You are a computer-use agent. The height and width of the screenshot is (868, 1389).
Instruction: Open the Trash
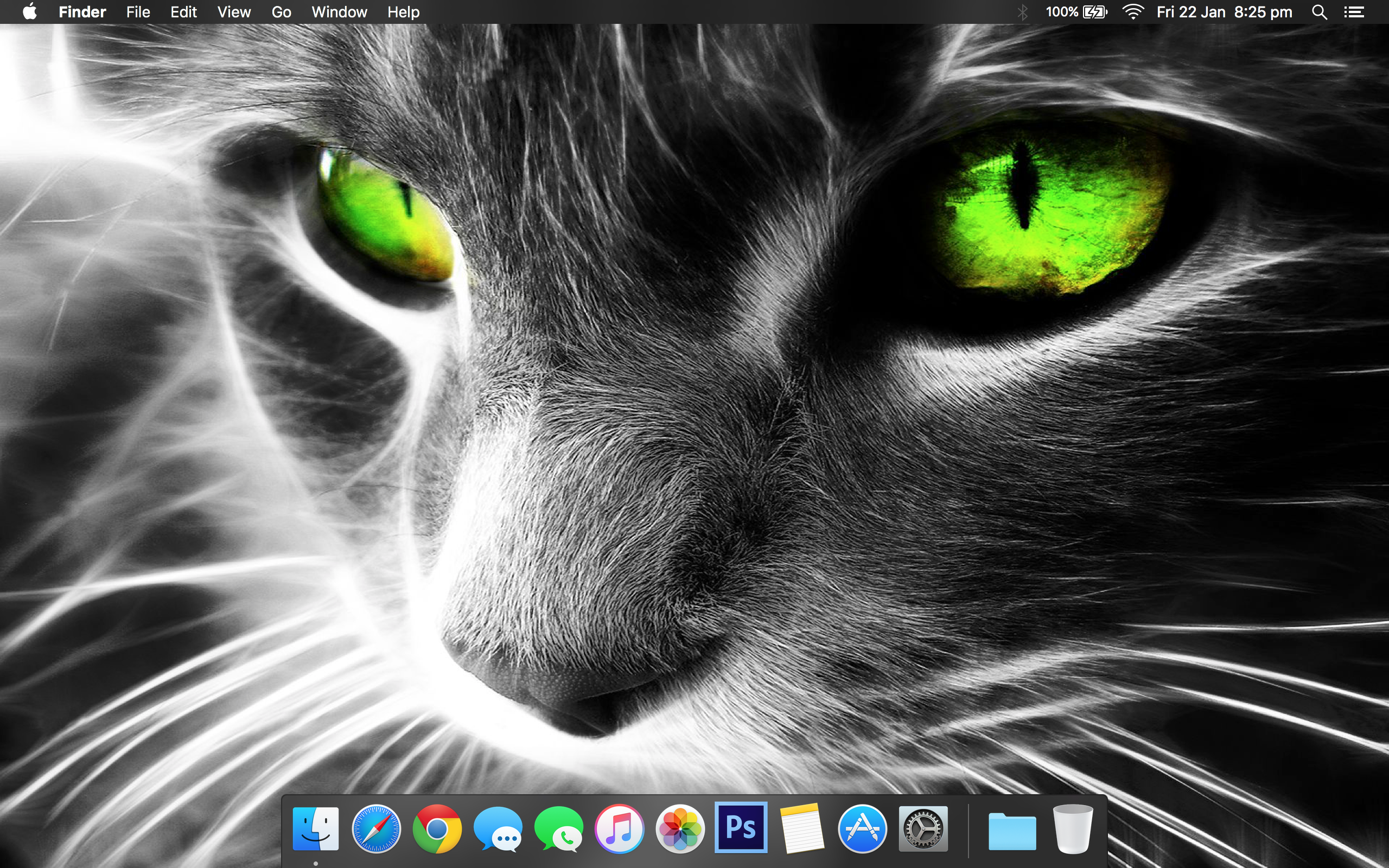click(1073, 828)
